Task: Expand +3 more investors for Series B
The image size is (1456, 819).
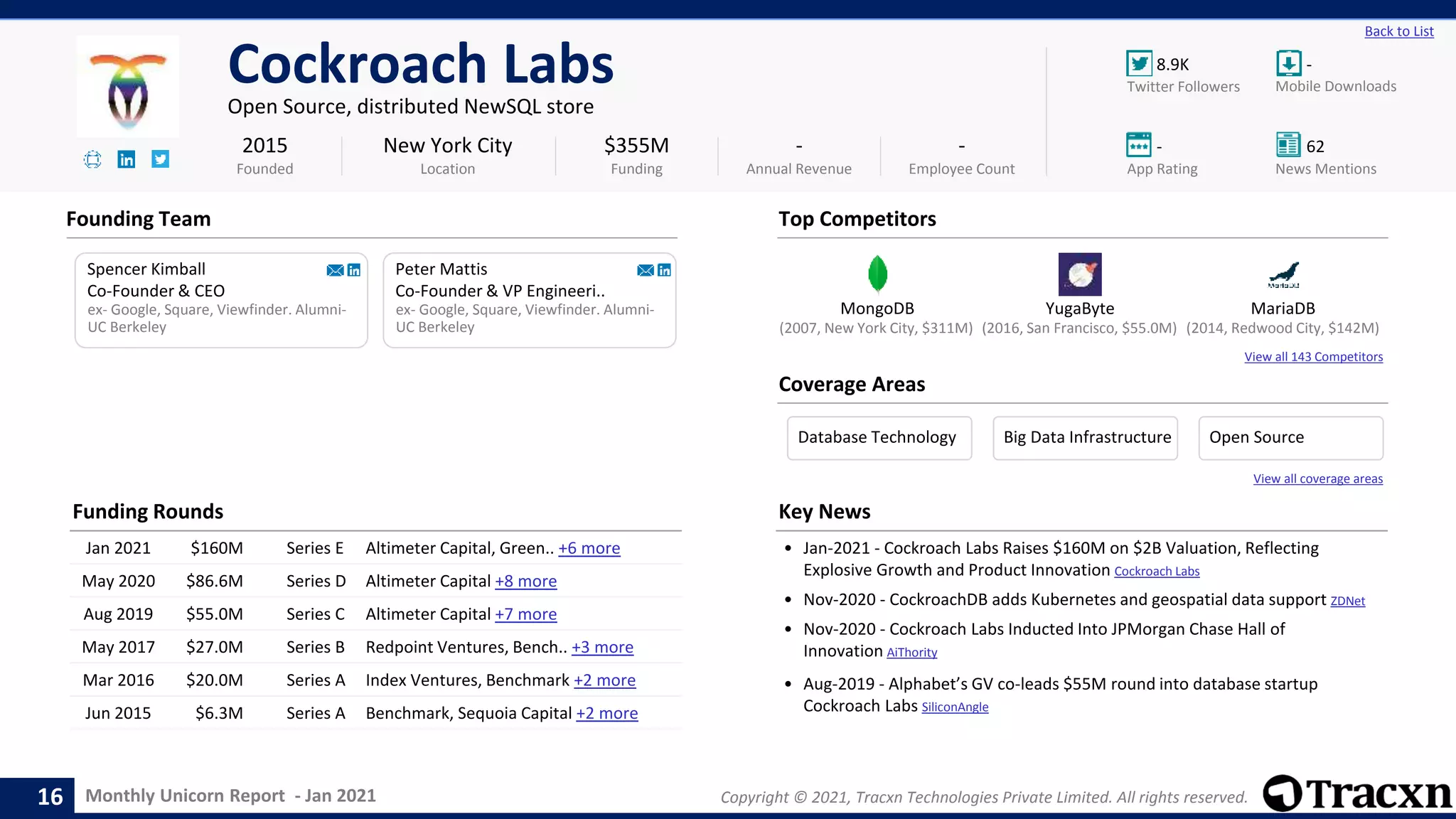Action: click(x=602, y=647)
